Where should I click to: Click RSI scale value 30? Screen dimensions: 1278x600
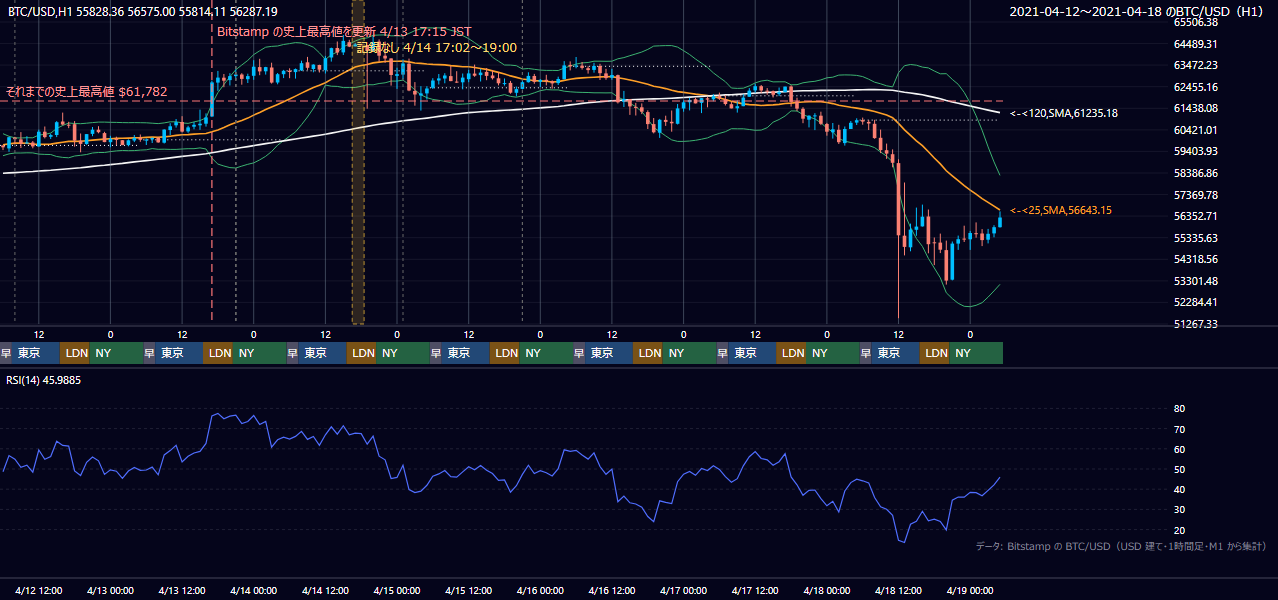pyautogui.click(x=1179, y=510)
